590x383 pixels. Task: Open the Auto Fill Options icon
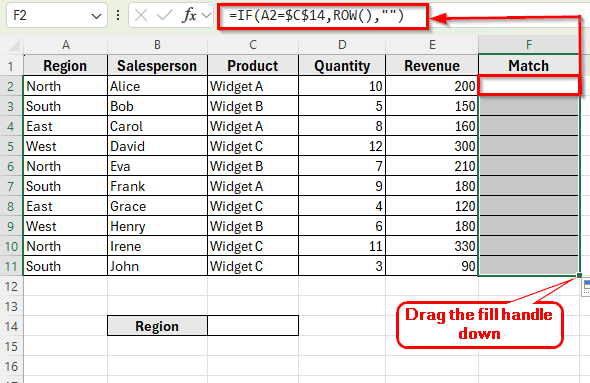586,287
